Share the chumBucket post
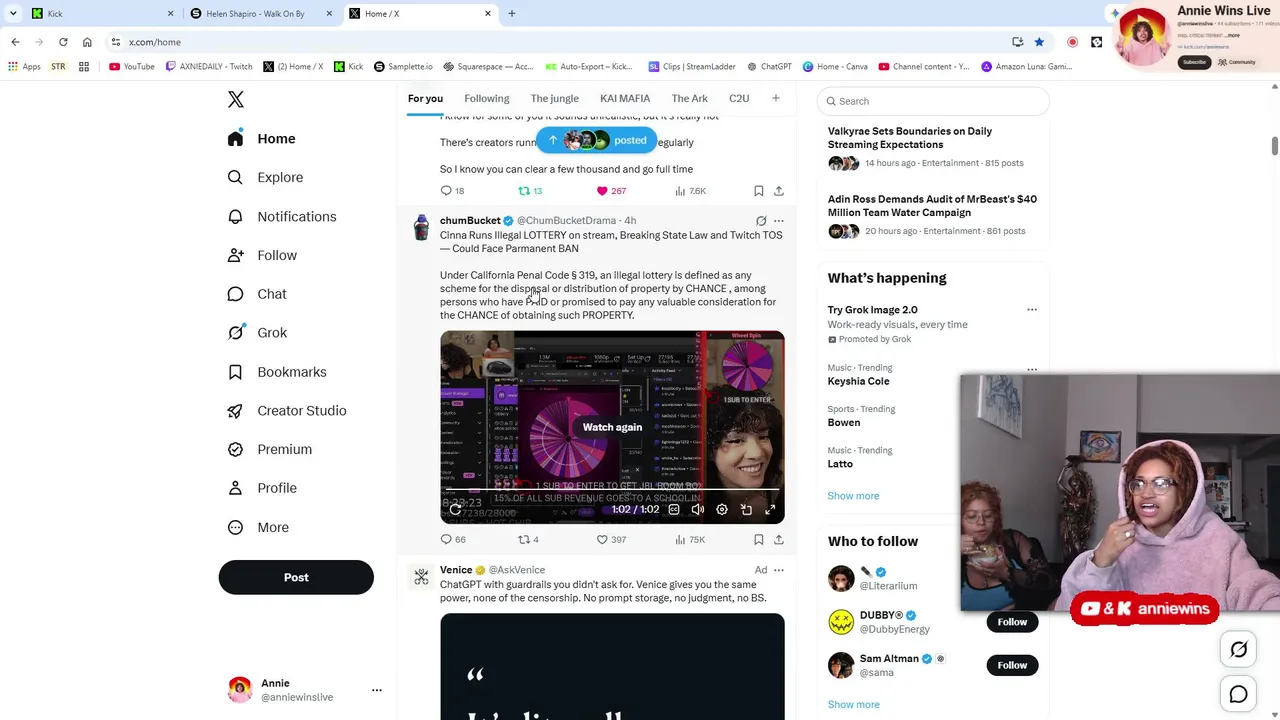 [779, 540]
